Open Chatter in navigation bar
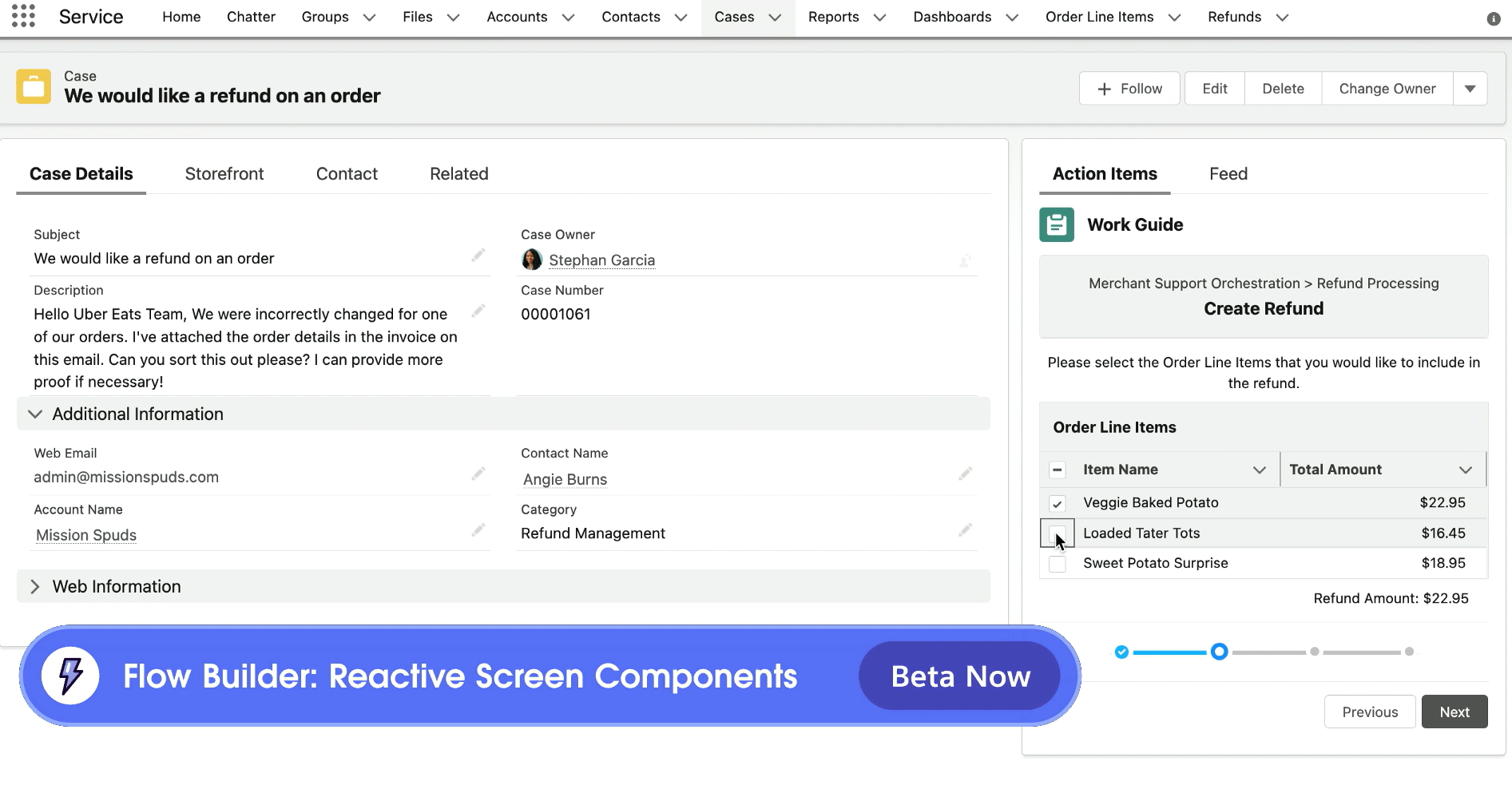 251,17
